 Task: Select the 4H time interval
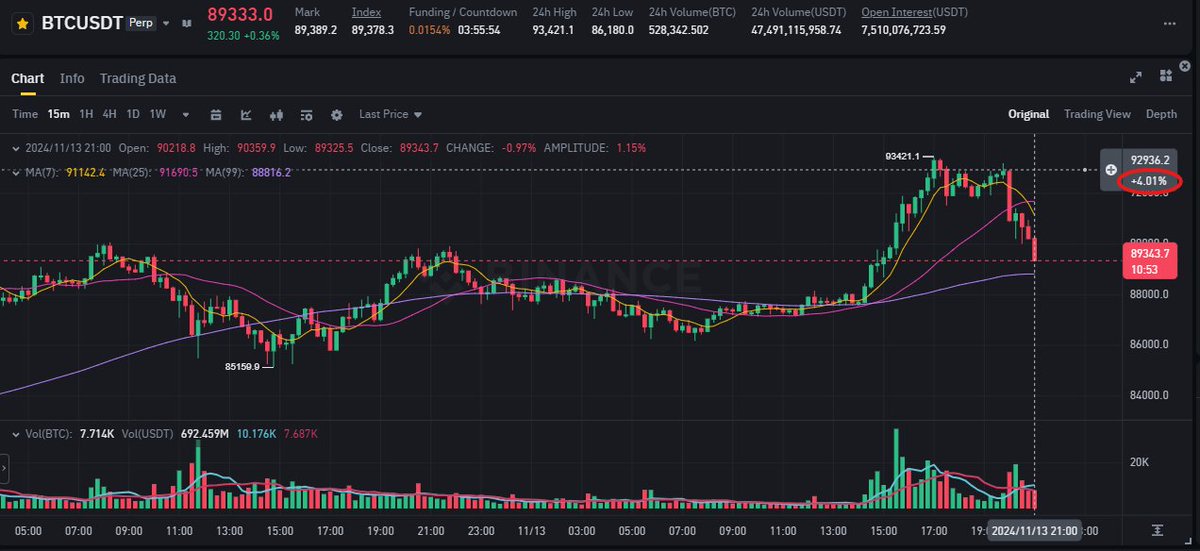[110, 114]
